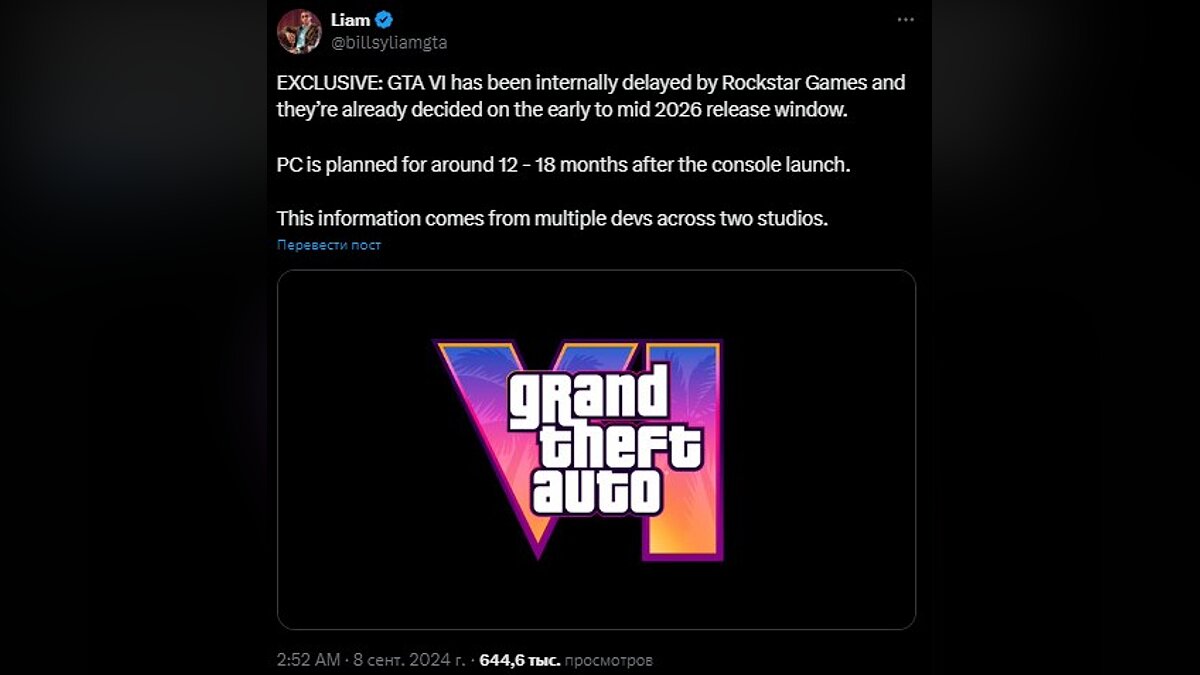
Task: Click the "theft" word in the GTA logo
Action: tap(620, 445)
